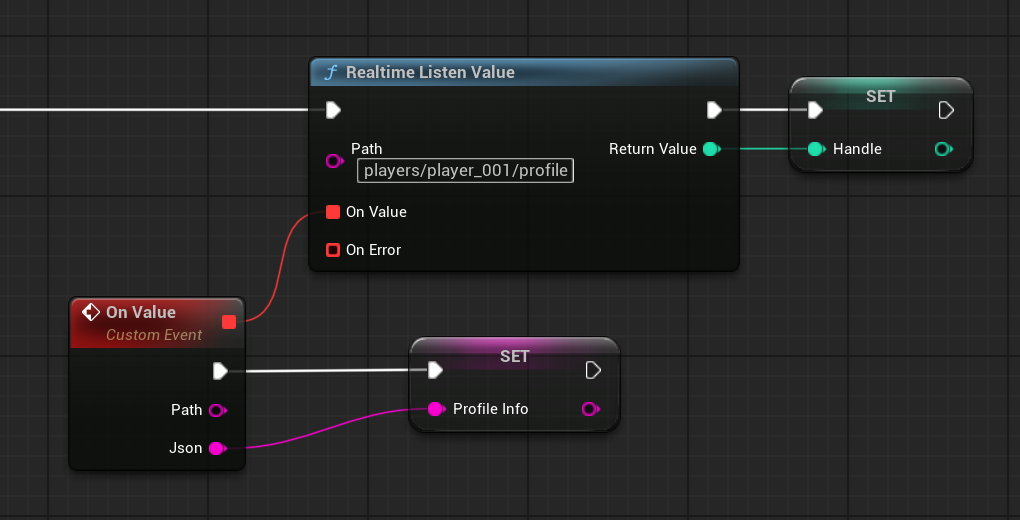Click the On Value event execution output pin

tap(221, 371)
